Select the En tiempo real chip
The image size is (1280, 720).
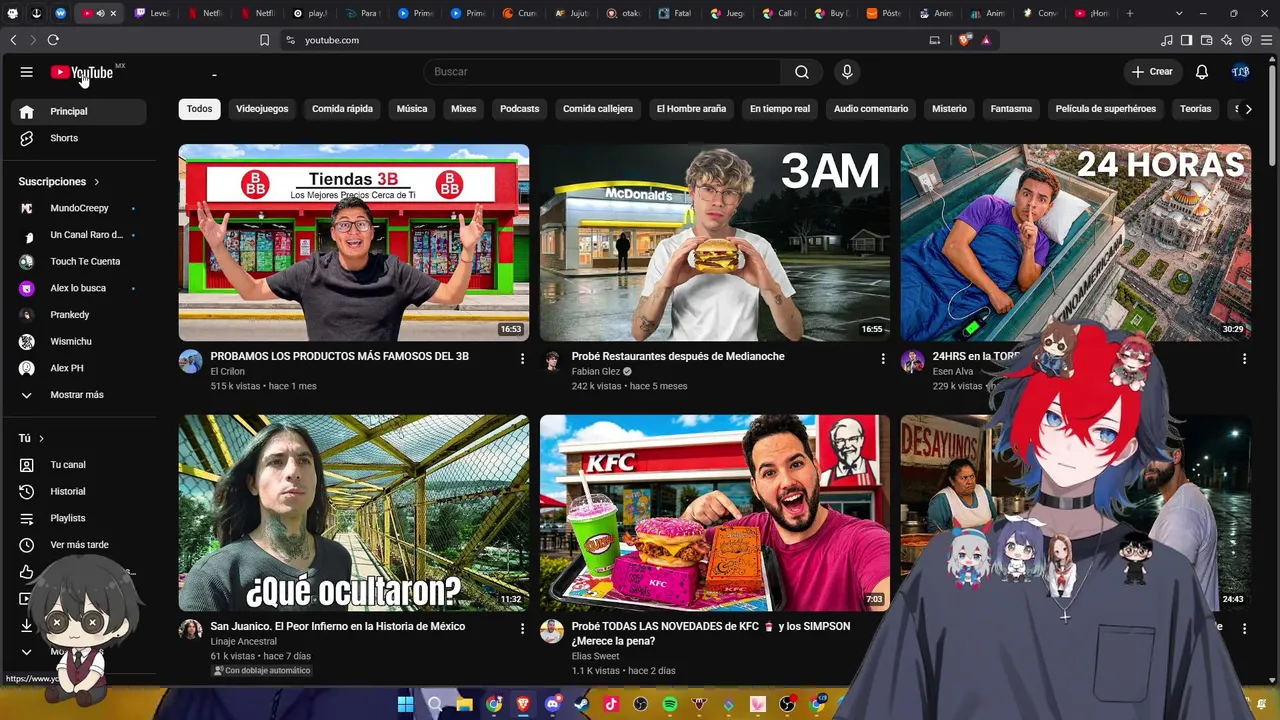pos(780,109)
